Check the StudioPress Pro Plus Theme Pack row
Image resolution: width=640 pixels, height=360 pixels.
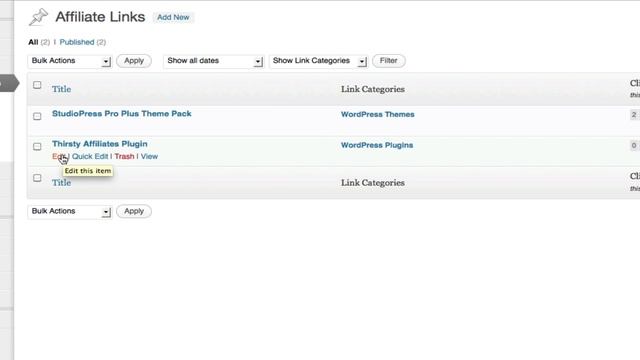(x=37, y=116)
